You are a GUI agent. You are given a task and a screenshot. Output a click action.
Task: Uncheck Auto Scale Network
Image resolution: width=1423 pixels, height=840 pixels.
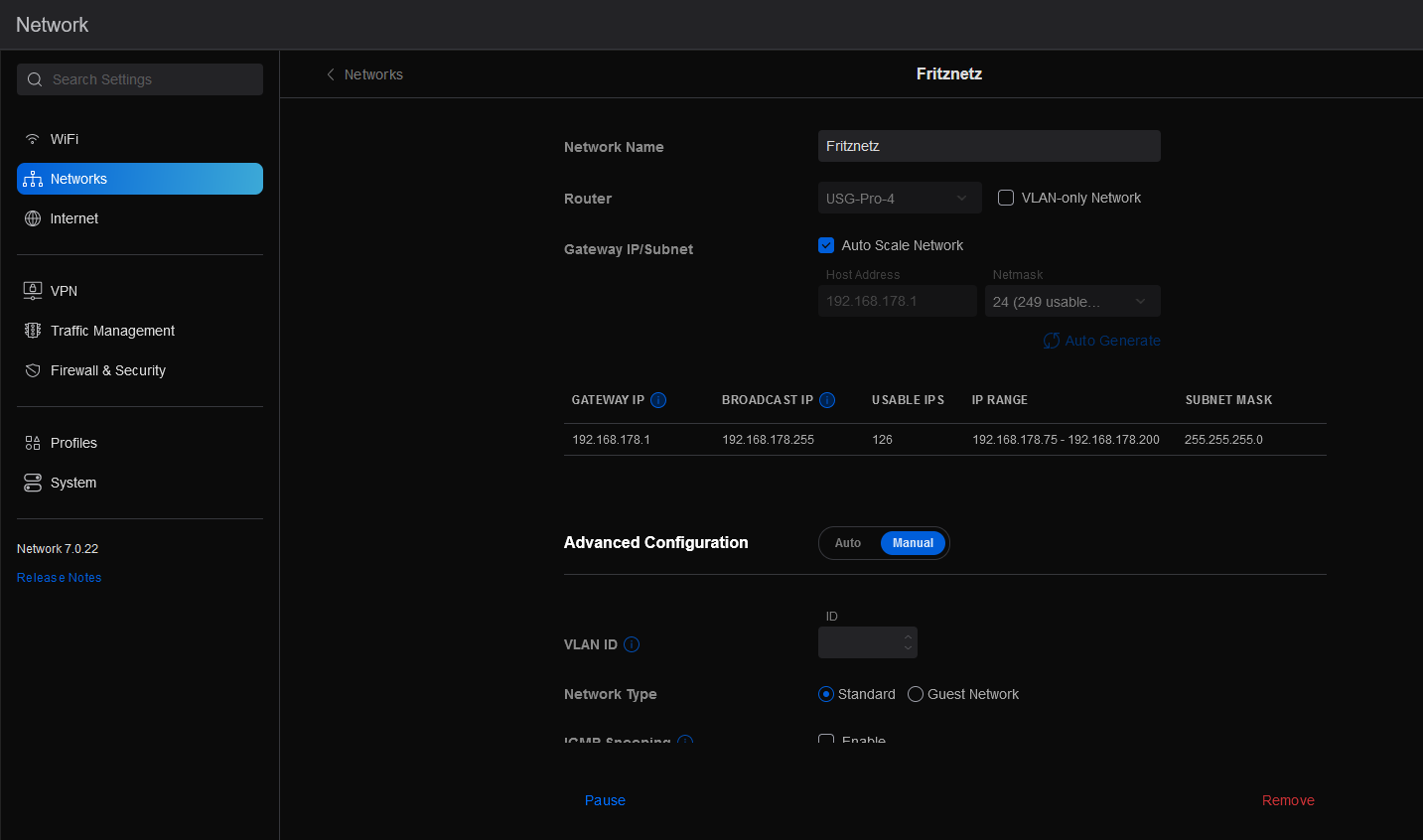click(826, 245)
